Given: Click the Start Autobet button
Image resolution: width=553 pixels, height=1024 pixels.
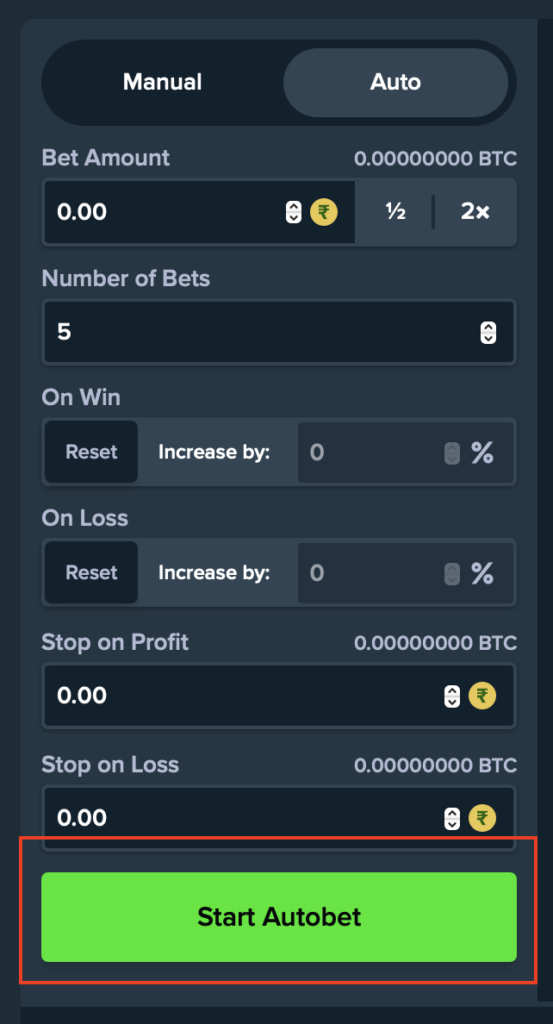Looking at the screenshot, I should [x=279, y=917].
